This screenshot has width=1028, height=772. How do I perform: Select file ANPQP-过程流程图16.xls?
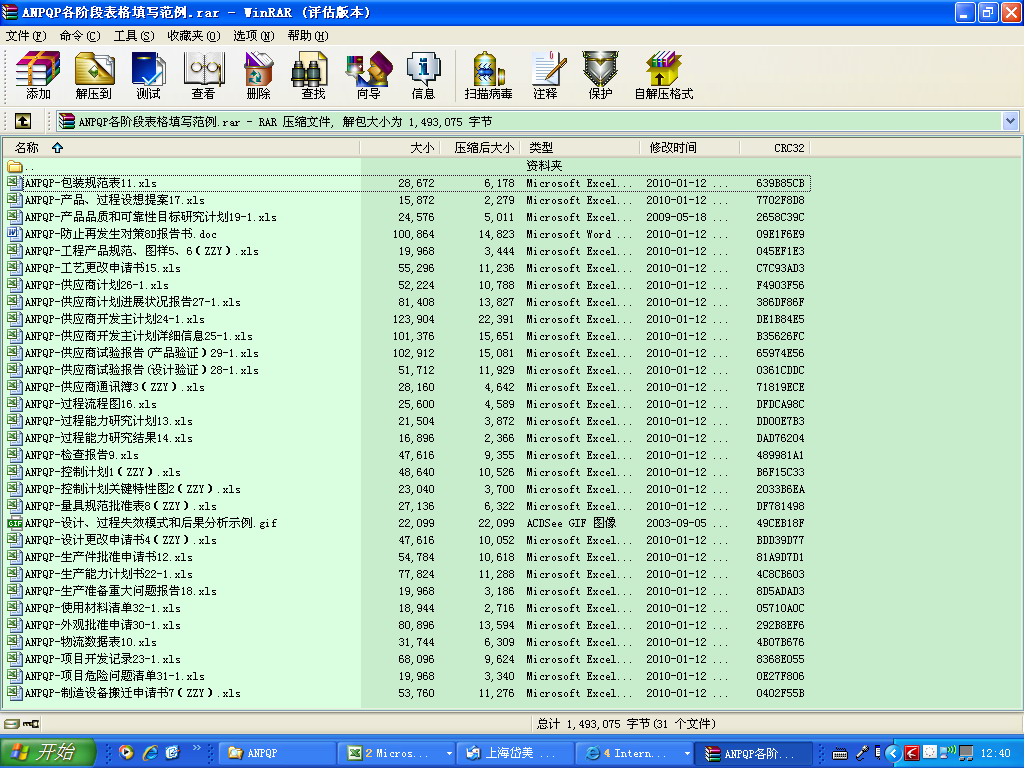coord(406,404)
